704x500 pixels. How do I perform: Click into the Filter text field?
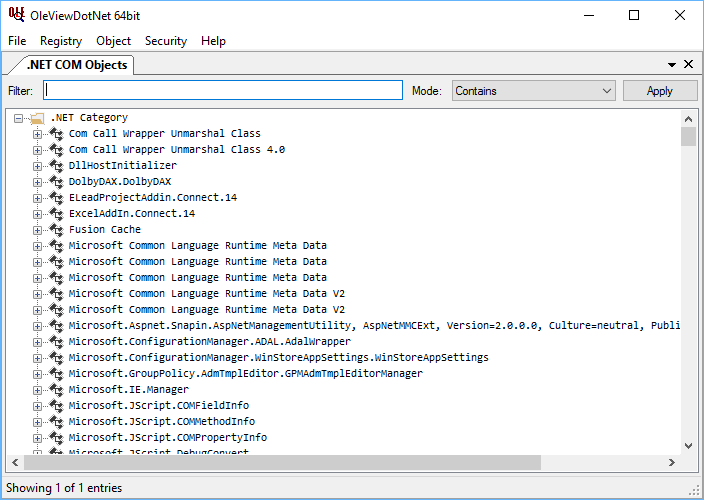pos(222,91)
